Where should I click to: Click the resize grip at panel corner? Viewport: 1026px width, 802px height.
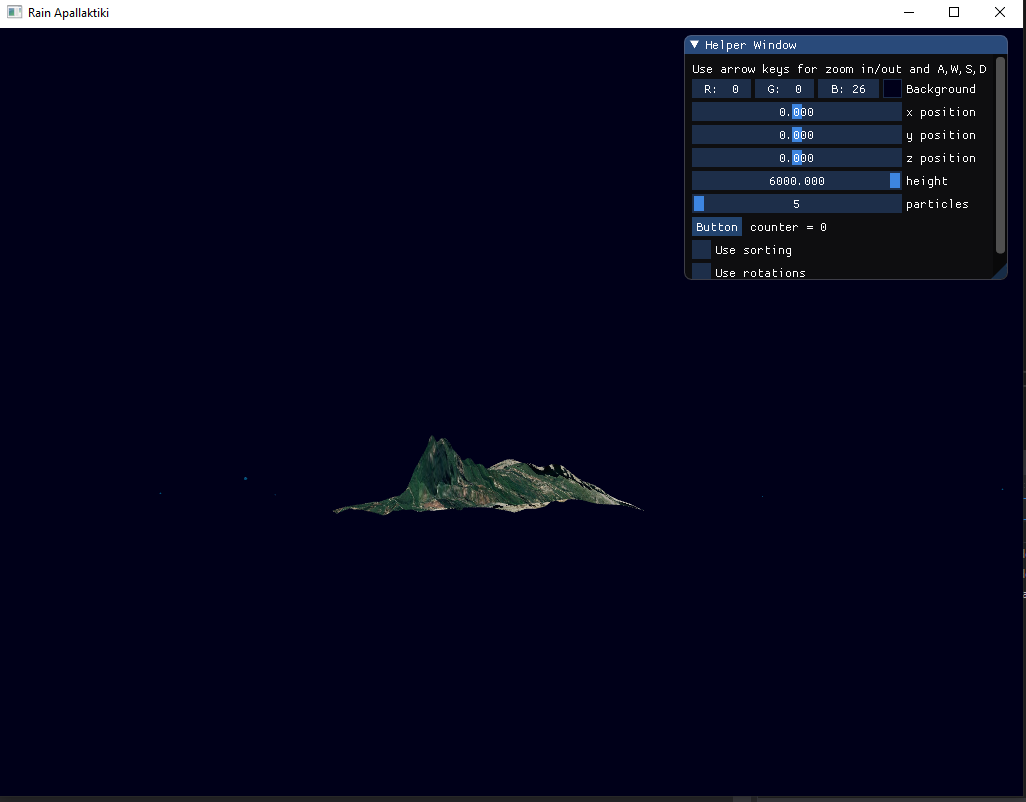[1002, 274]
